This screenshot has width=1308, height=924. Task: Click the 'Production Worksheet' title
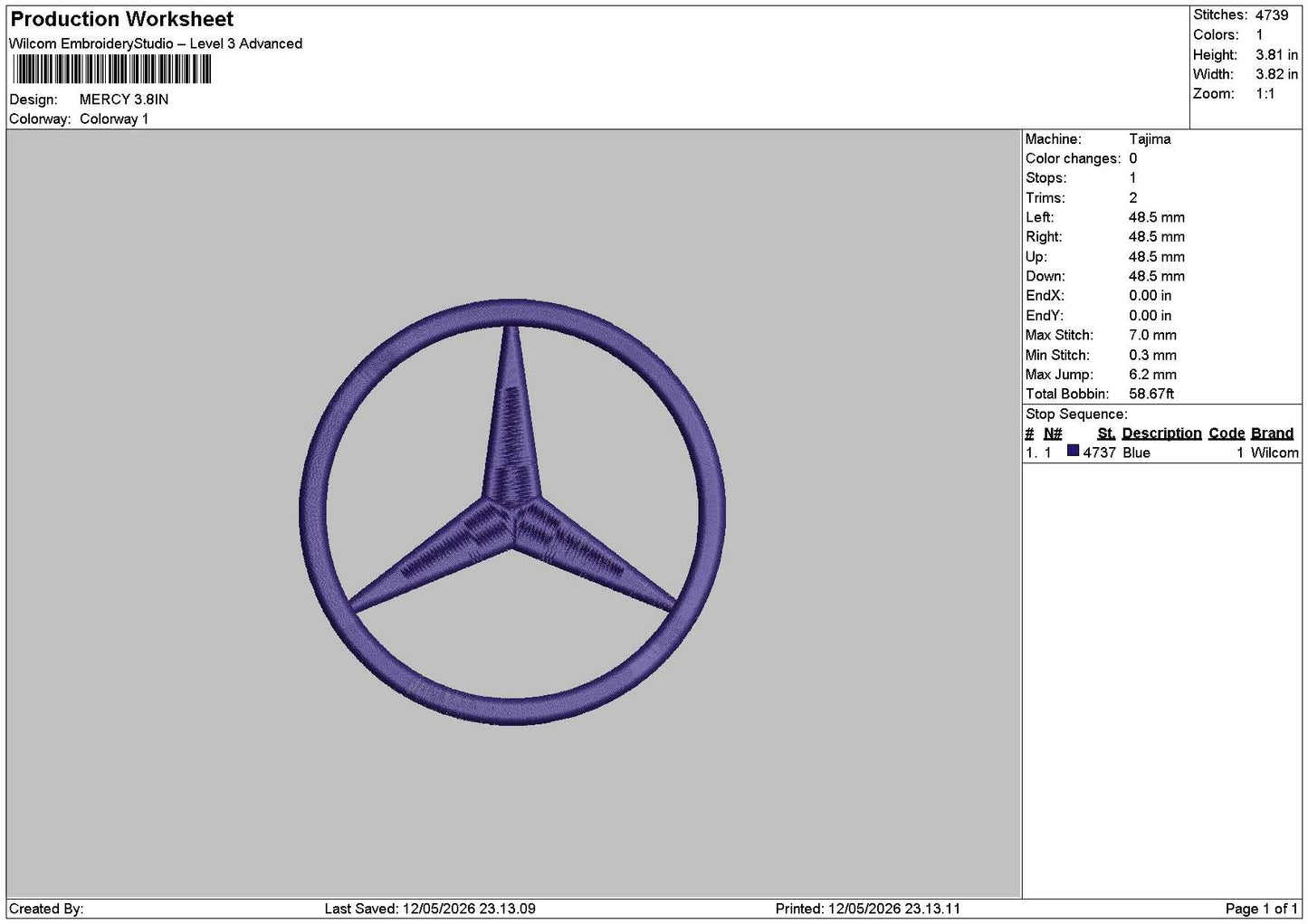pyautogui.click(x=122, y=19)
